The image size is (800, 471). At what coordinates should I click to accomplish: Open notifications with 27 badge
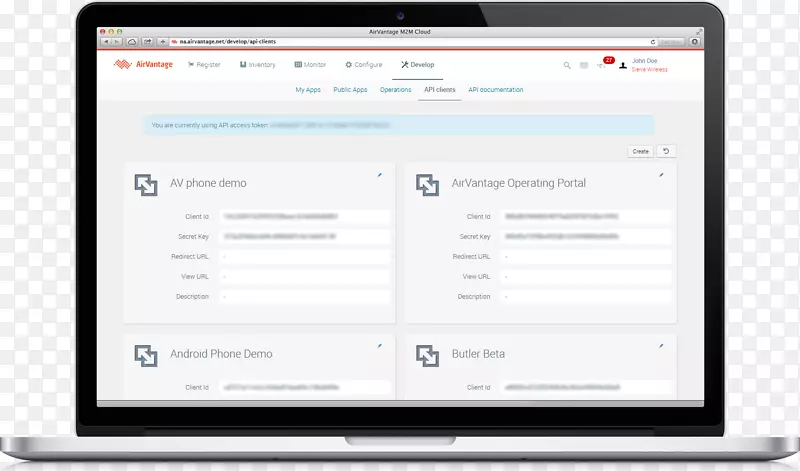tap(605, 63)
